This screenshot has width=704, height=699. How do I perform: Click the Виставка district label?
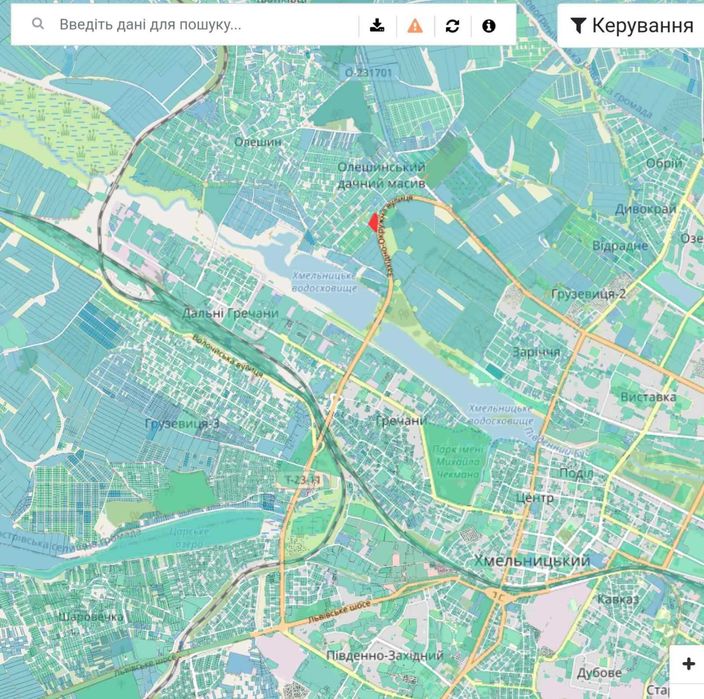point(648,397)
